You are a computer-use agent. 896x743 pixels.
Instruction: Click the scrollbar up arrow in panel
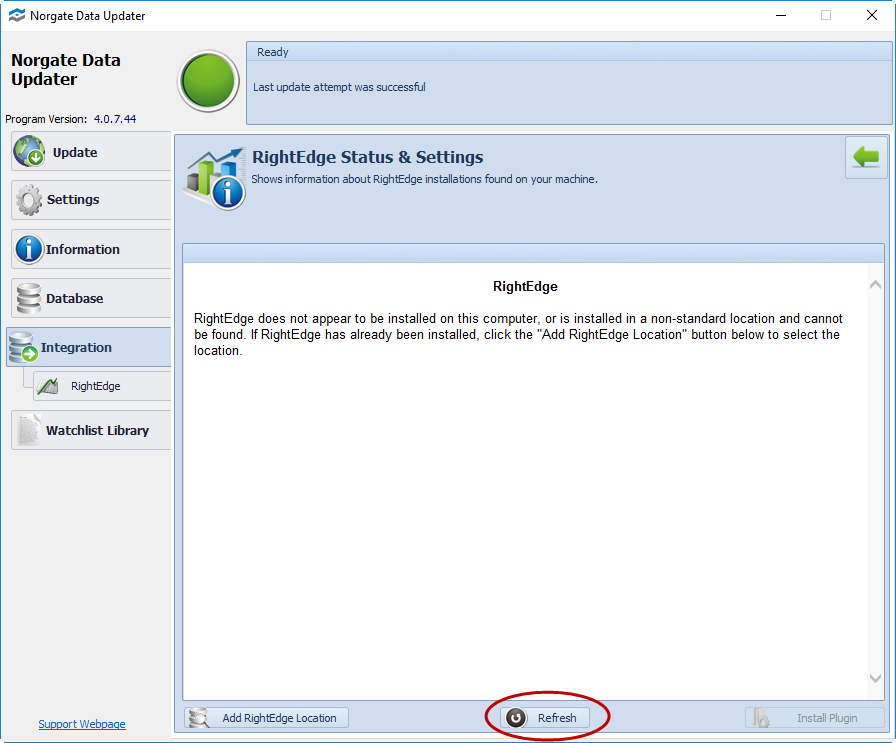[x=875, y=285]
